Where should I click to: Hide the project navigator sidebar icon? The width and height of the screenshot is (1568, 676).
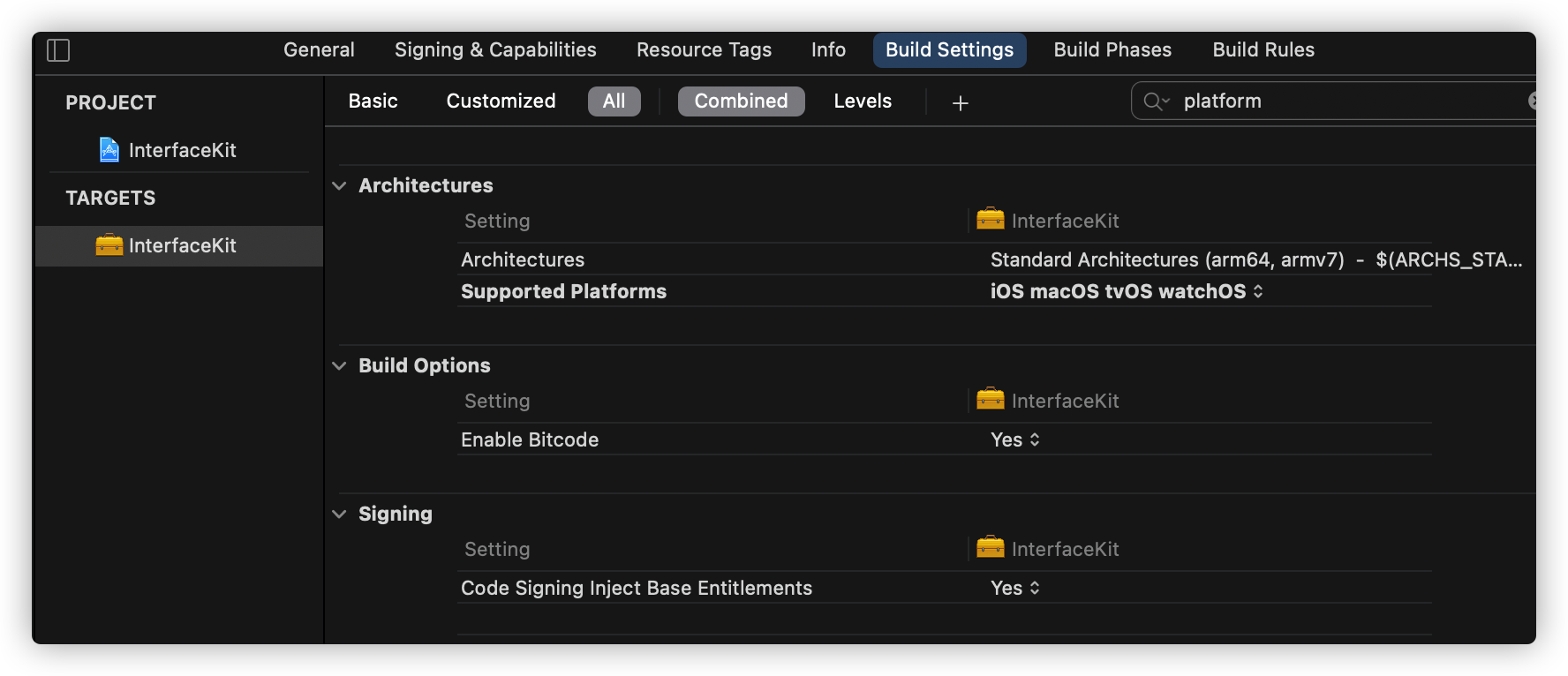(58, 50)
